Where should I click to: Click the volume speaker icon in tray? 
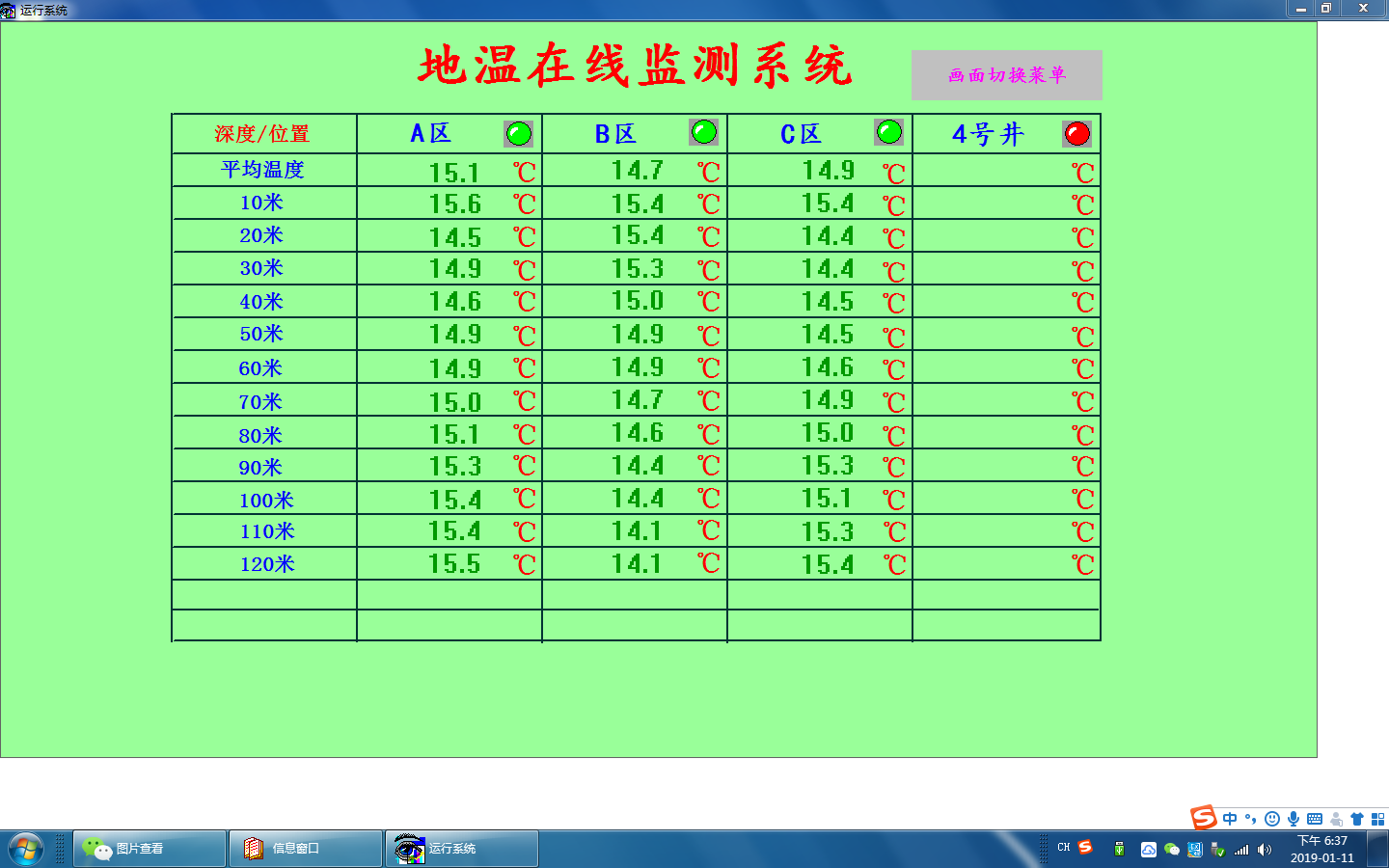coord(1265,850)
